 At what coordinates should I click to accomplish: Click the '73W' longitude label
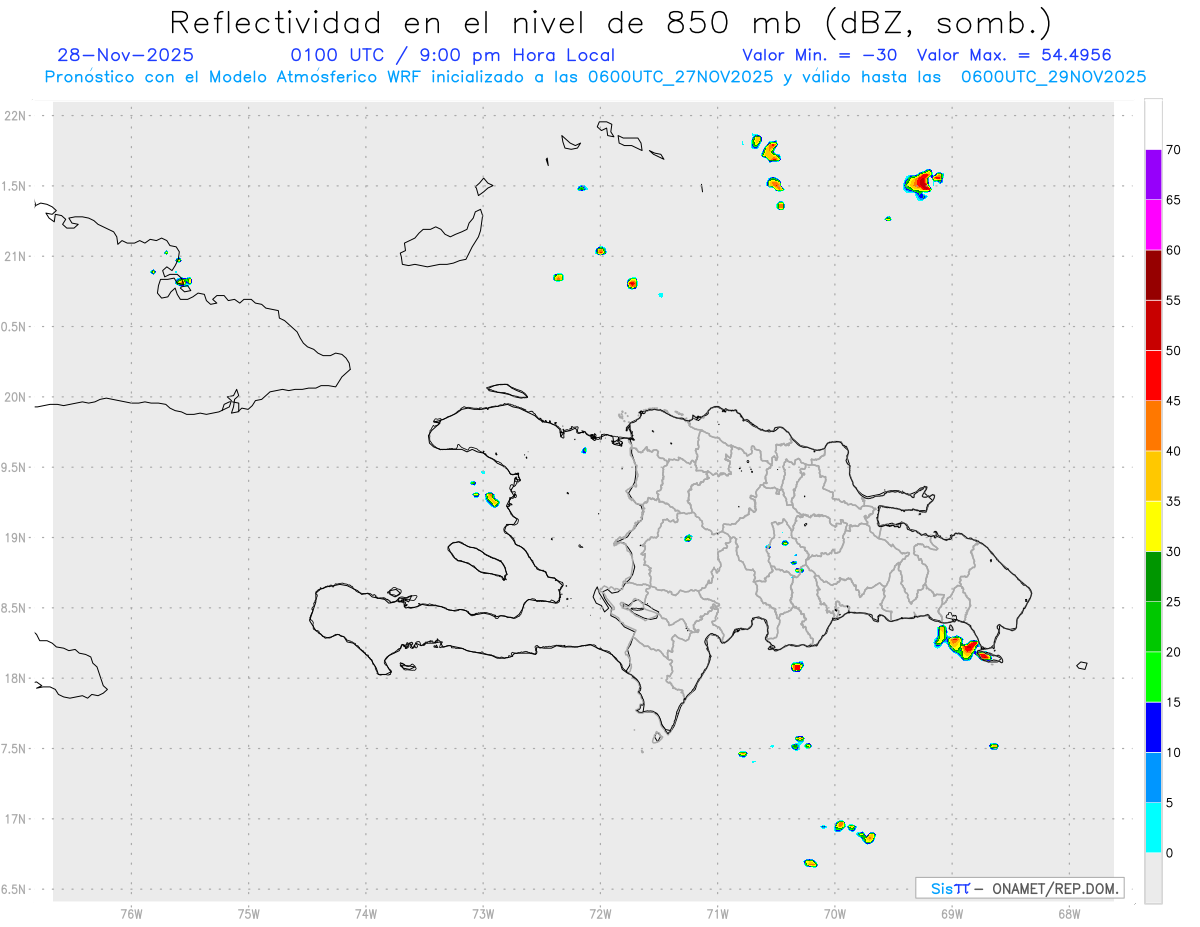(x=483, y=913)
